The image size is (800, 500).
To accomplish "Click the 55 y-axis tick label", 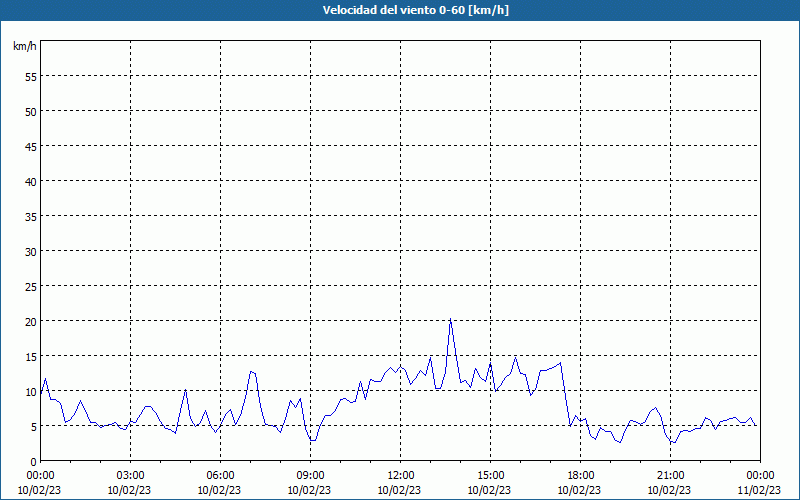I will [x=31, y=77].
